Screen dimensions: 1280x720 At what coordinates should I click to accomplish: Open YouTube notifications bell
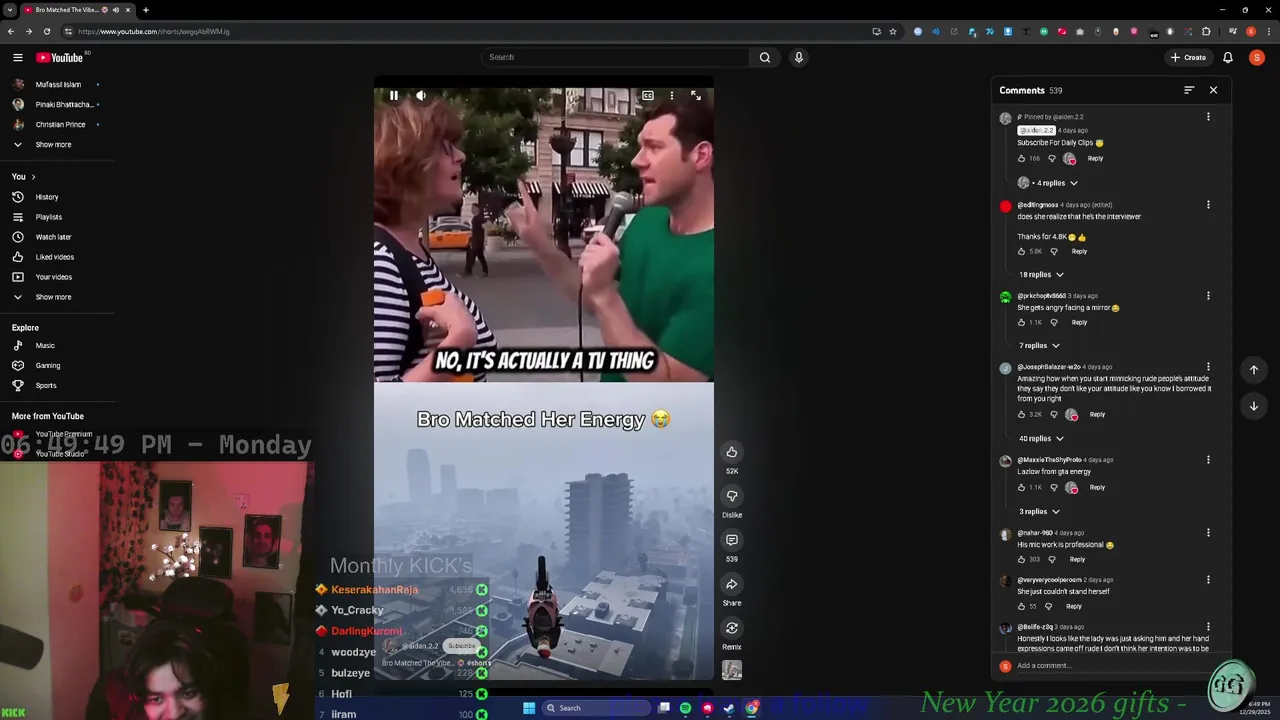pos(1228,57)
